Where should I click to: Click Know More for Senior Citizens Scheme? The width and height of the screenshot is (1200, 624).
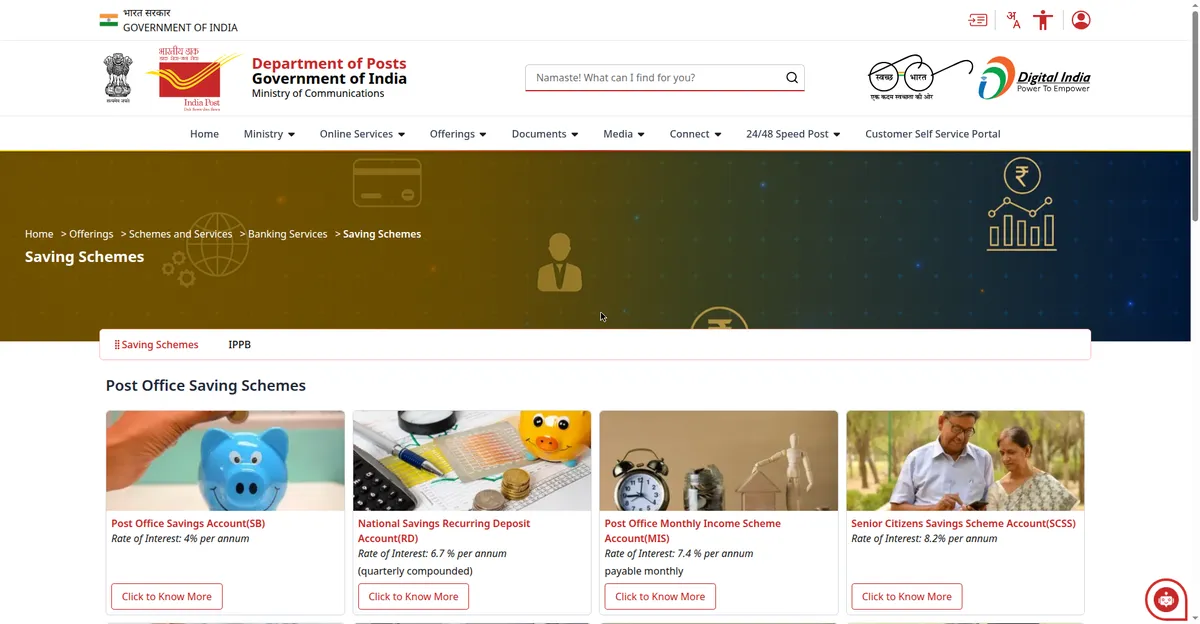coord(907,597)
